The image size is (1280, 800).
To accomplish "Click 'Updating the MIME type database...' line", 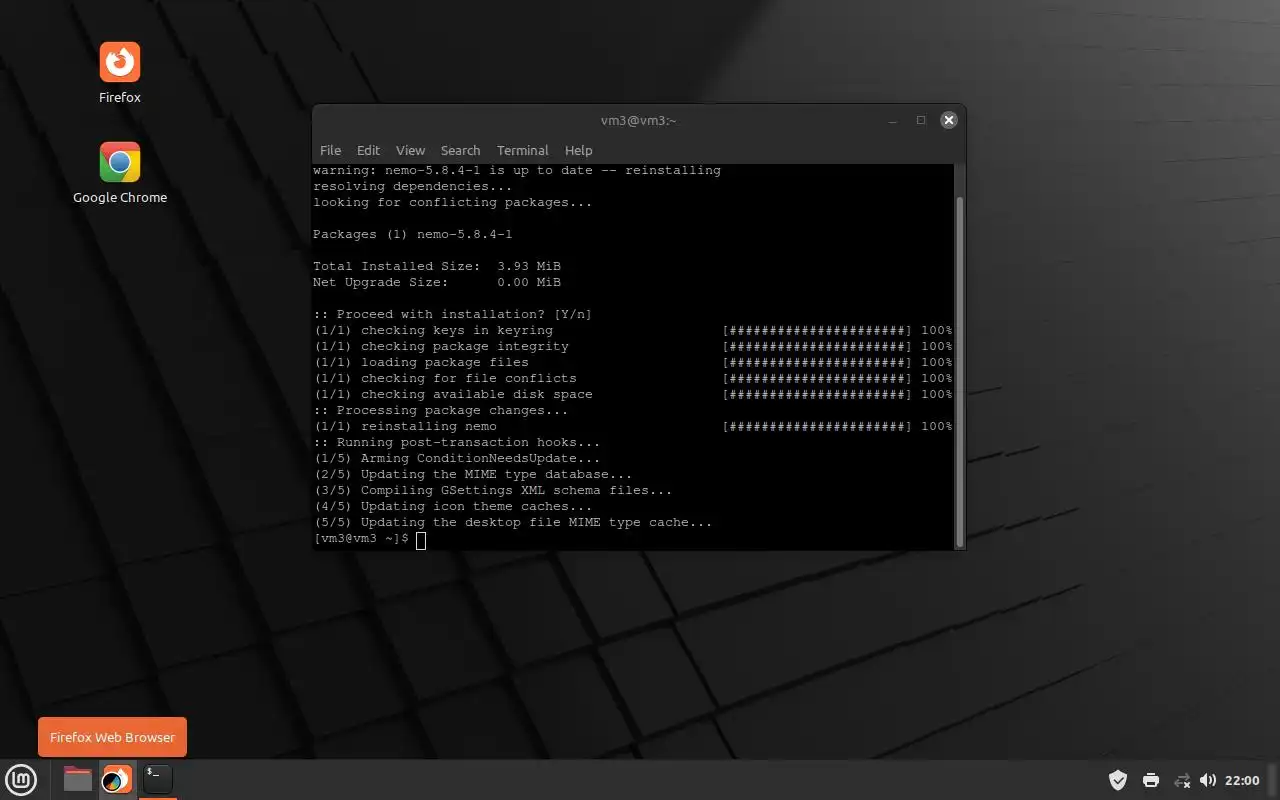I will point(472,474).
